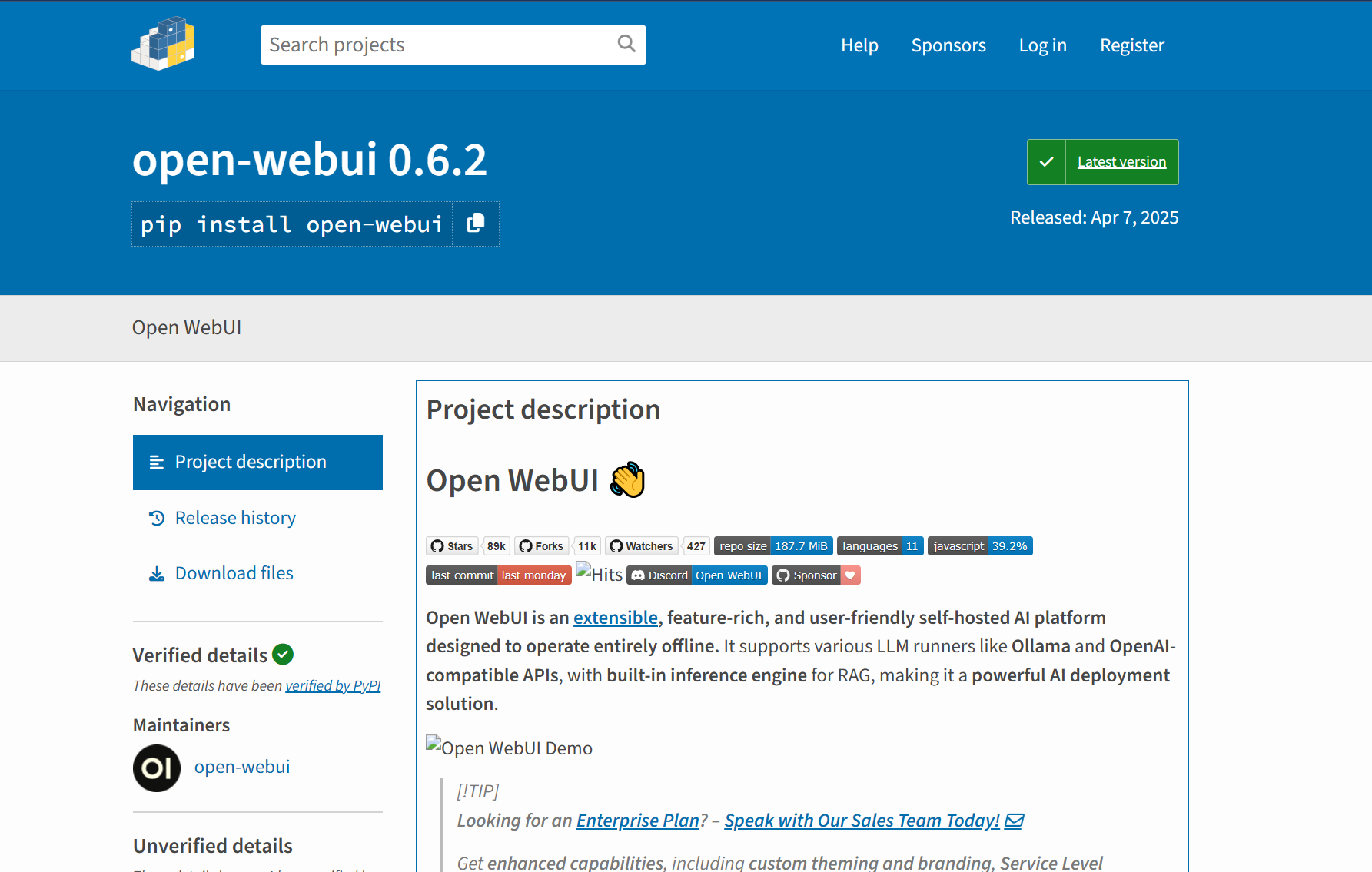Viewport: 1372px width, 872px height.
Task: Click the GitHub Watchers badge
Action: 642,546
